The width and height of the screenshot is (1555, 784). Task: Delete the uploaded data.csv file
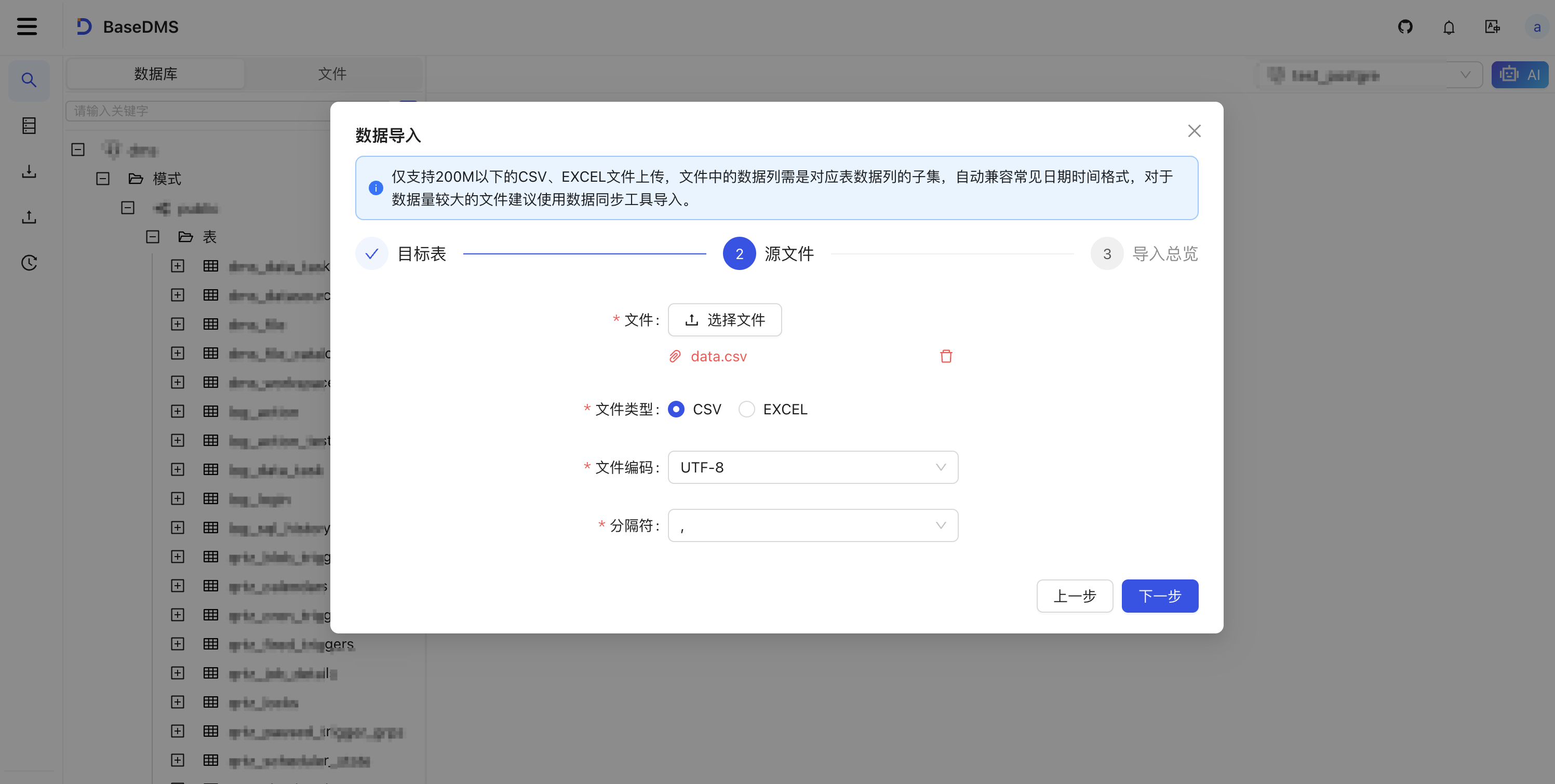(x=945, y=356)
